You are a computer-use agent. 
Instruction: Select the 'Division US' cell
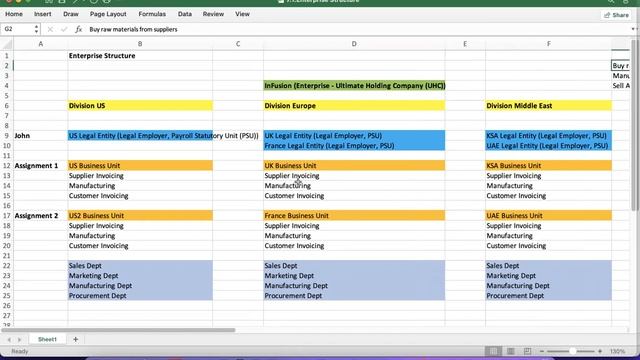coord(140,106)
